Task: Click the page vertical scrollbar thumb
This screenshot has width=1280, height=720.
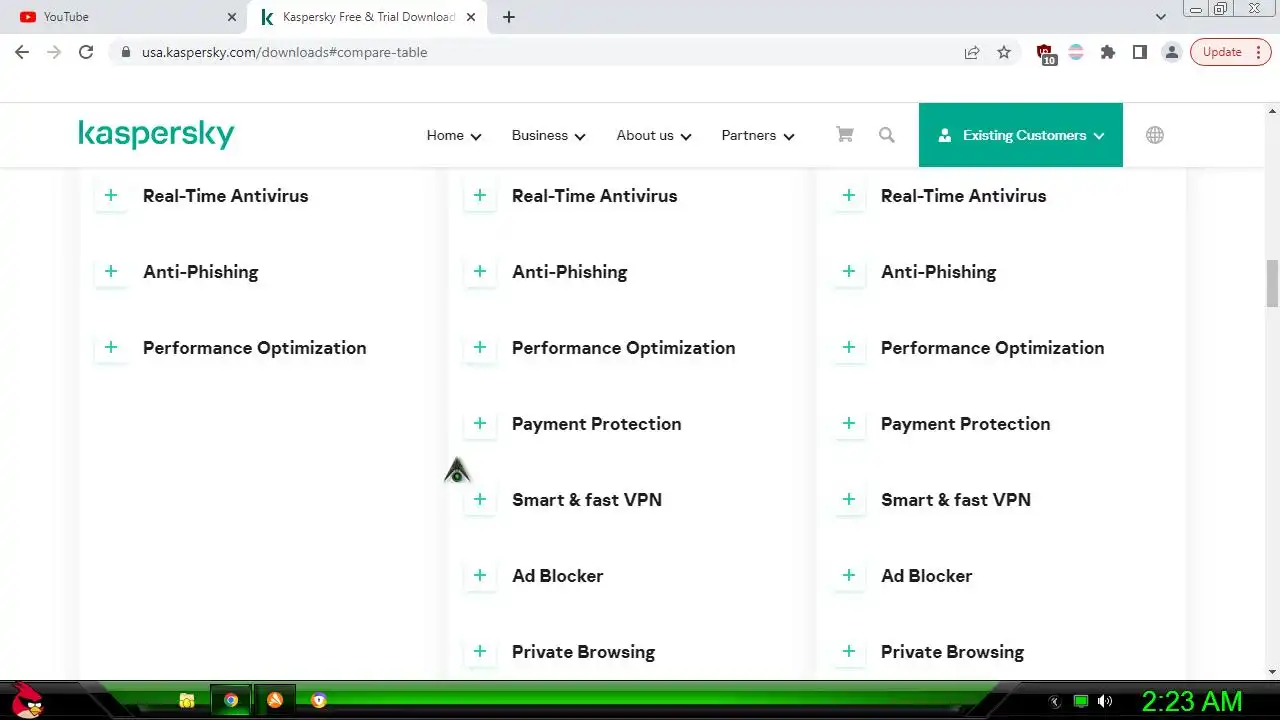Action: coord(1272,283)
